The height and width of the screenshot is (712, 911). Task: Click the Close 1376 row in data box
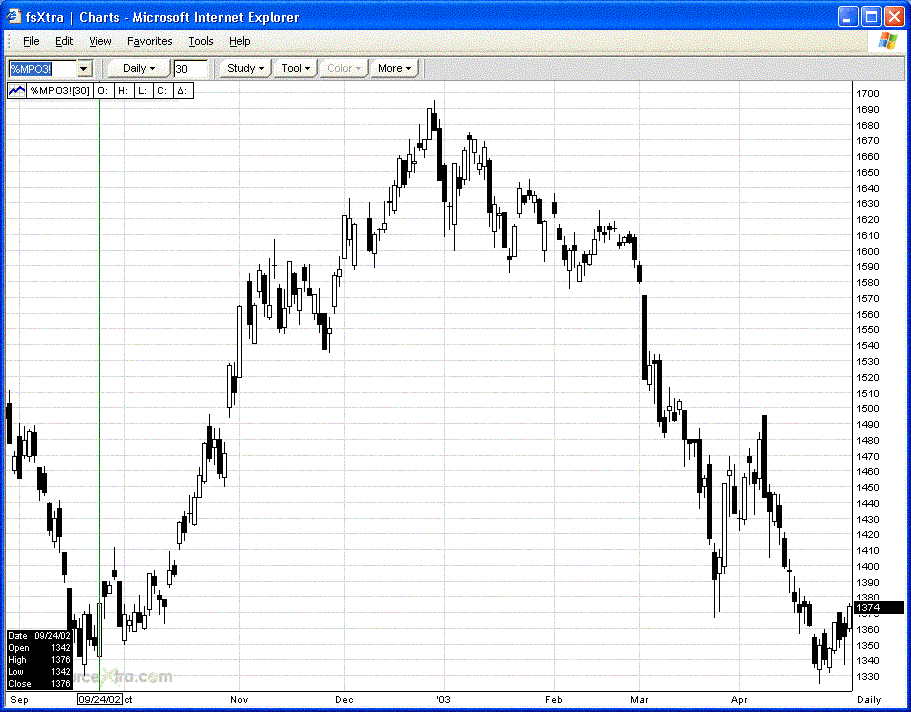(x=40, y=684)
